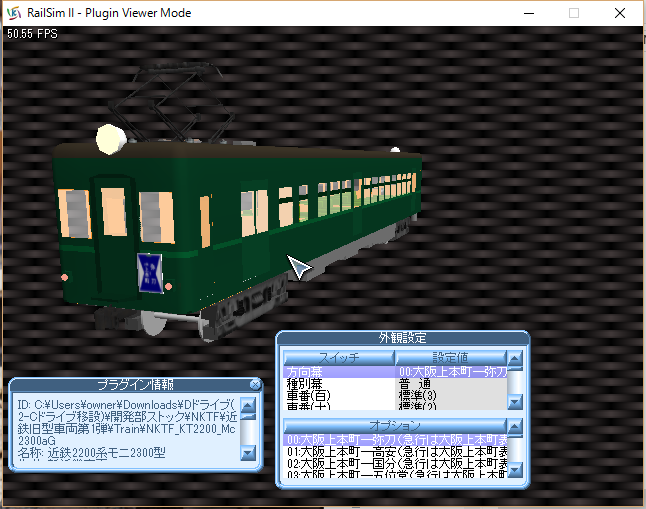Click the スイッチ column header
The width and height of the screenshot is (646, 509).
(339, 357)
